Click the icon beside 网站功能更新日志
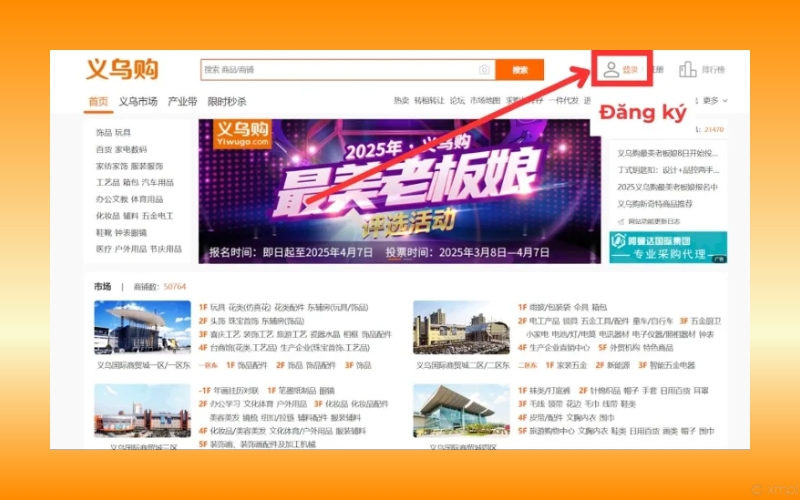Image resolution: width=800 pixels, height=500 pixels. click(620, 221)
